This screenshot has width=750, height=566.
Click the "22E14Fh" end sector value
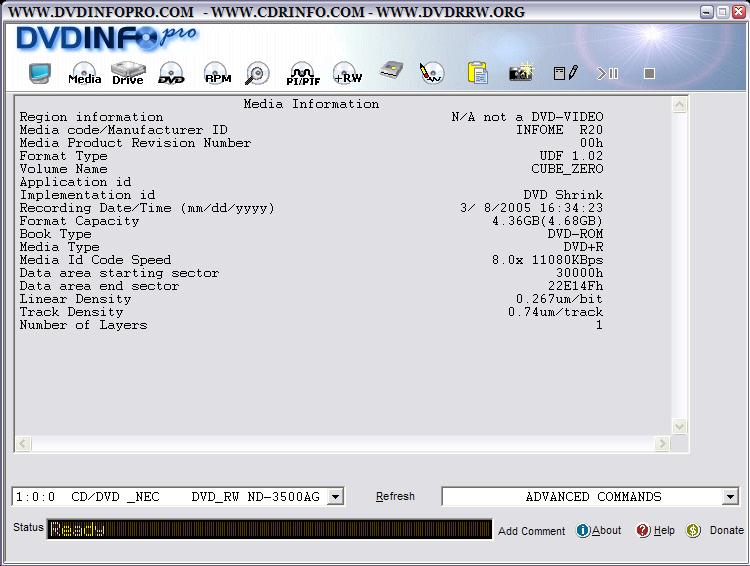point(575,286)
